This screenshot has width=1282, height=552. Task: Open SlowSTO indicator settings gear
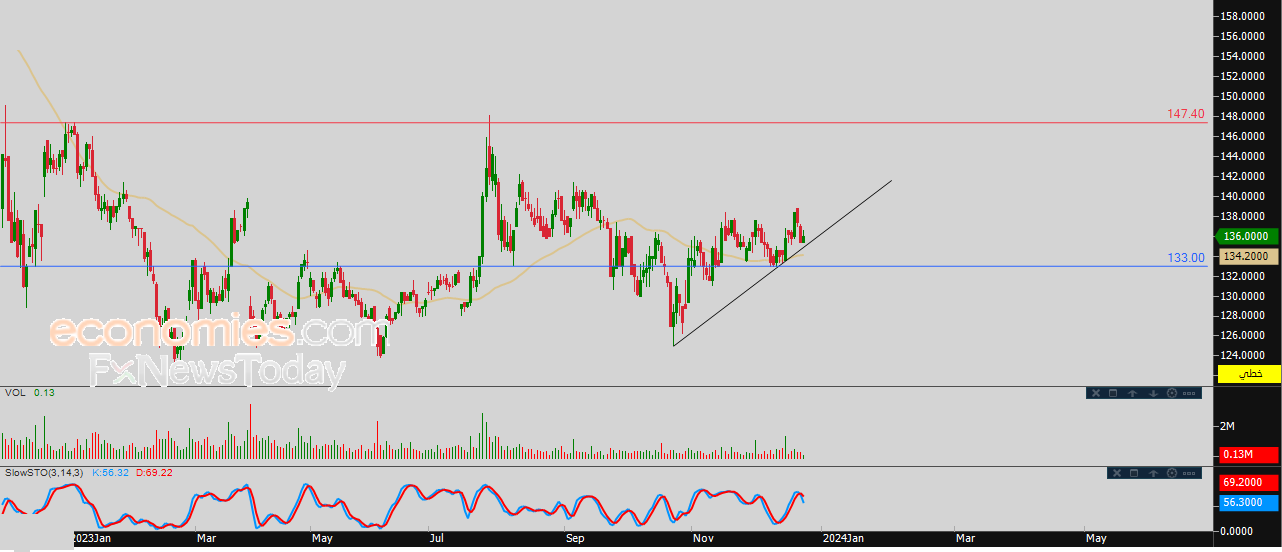point(1172,473)
